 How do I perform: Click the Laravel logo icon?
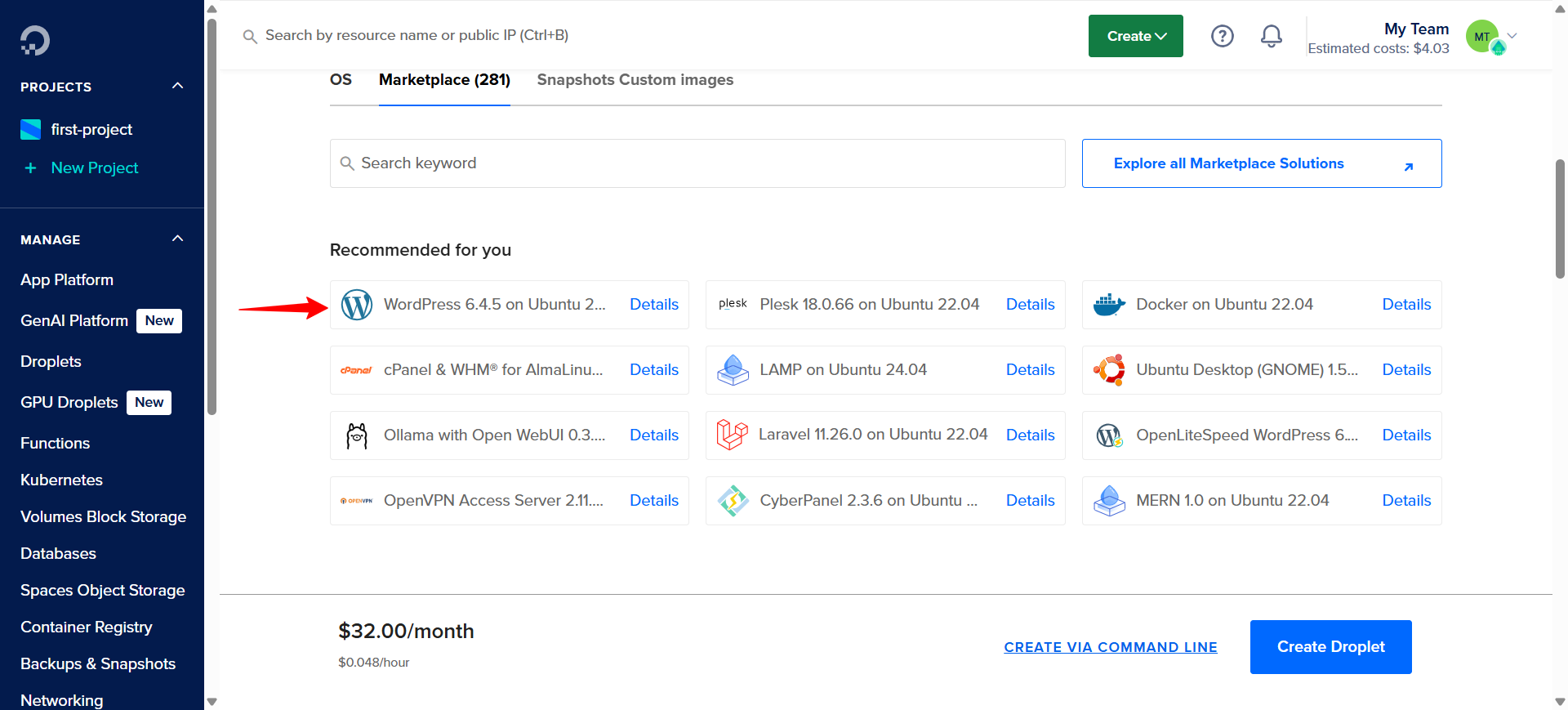coord(732,435)
